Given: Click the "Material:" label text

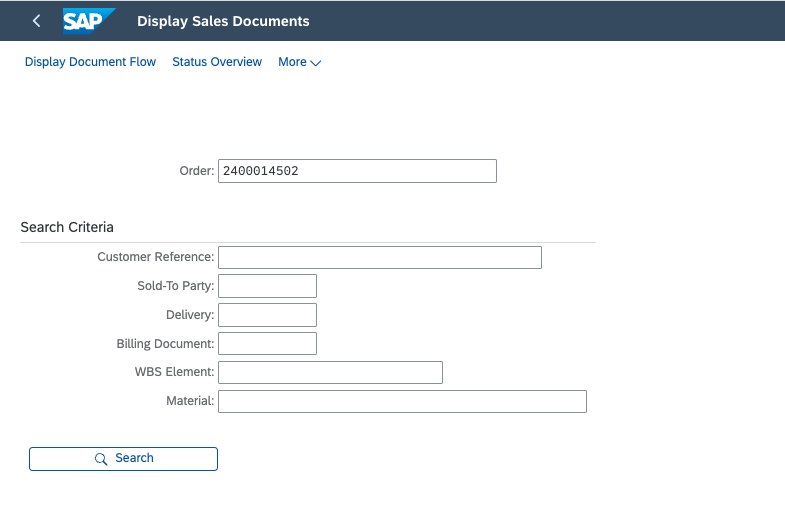Looking at the screenshot, I should pos(190,401).
